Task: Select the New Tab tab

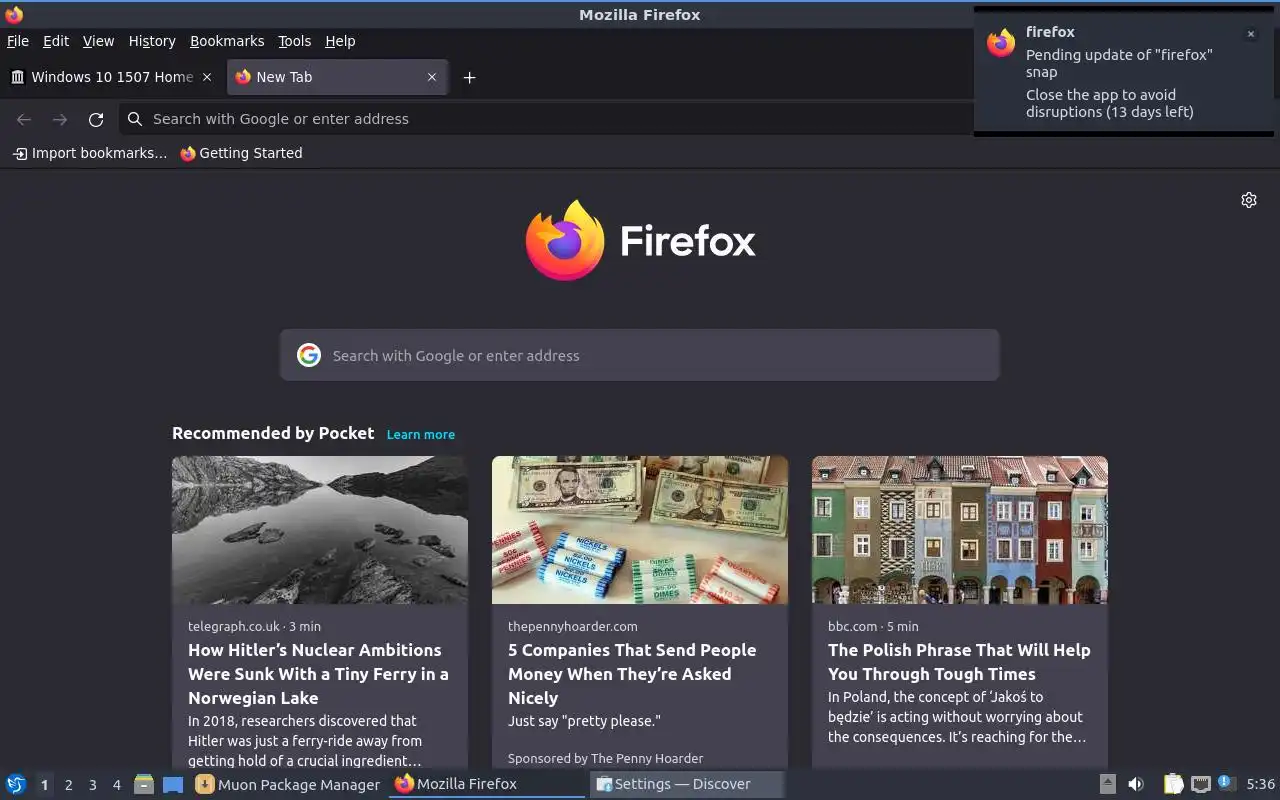Action: pos(336,77)
